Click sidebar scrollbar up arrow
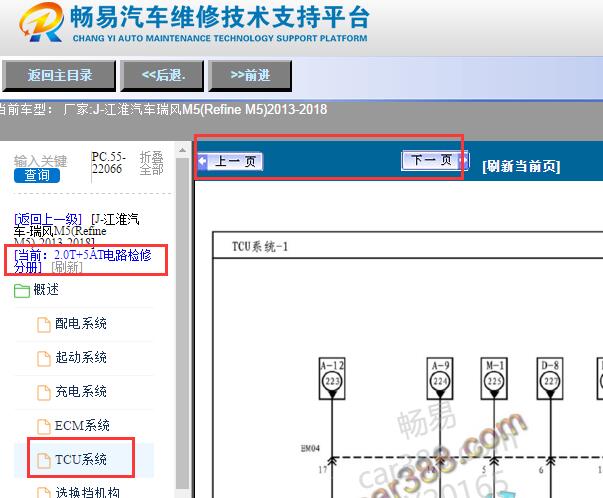The height and width of the screenshot is (498, 603). [x=182, y=150]
